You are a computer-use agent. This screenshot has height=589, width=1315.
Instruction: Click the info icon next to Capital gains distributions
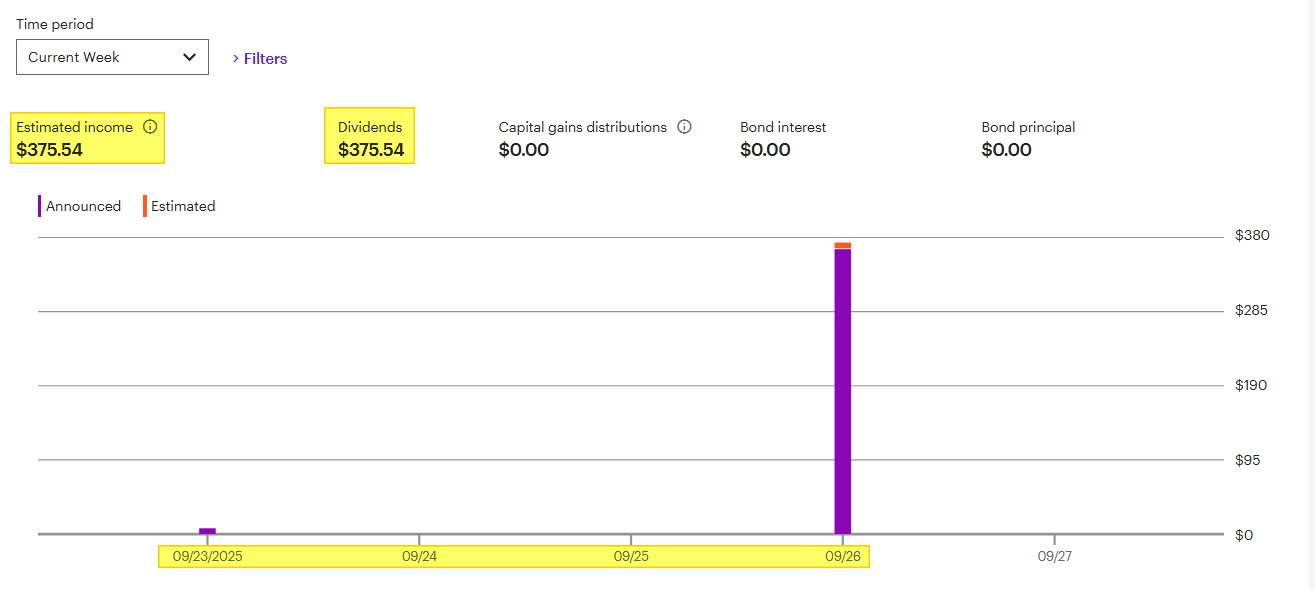684,127
